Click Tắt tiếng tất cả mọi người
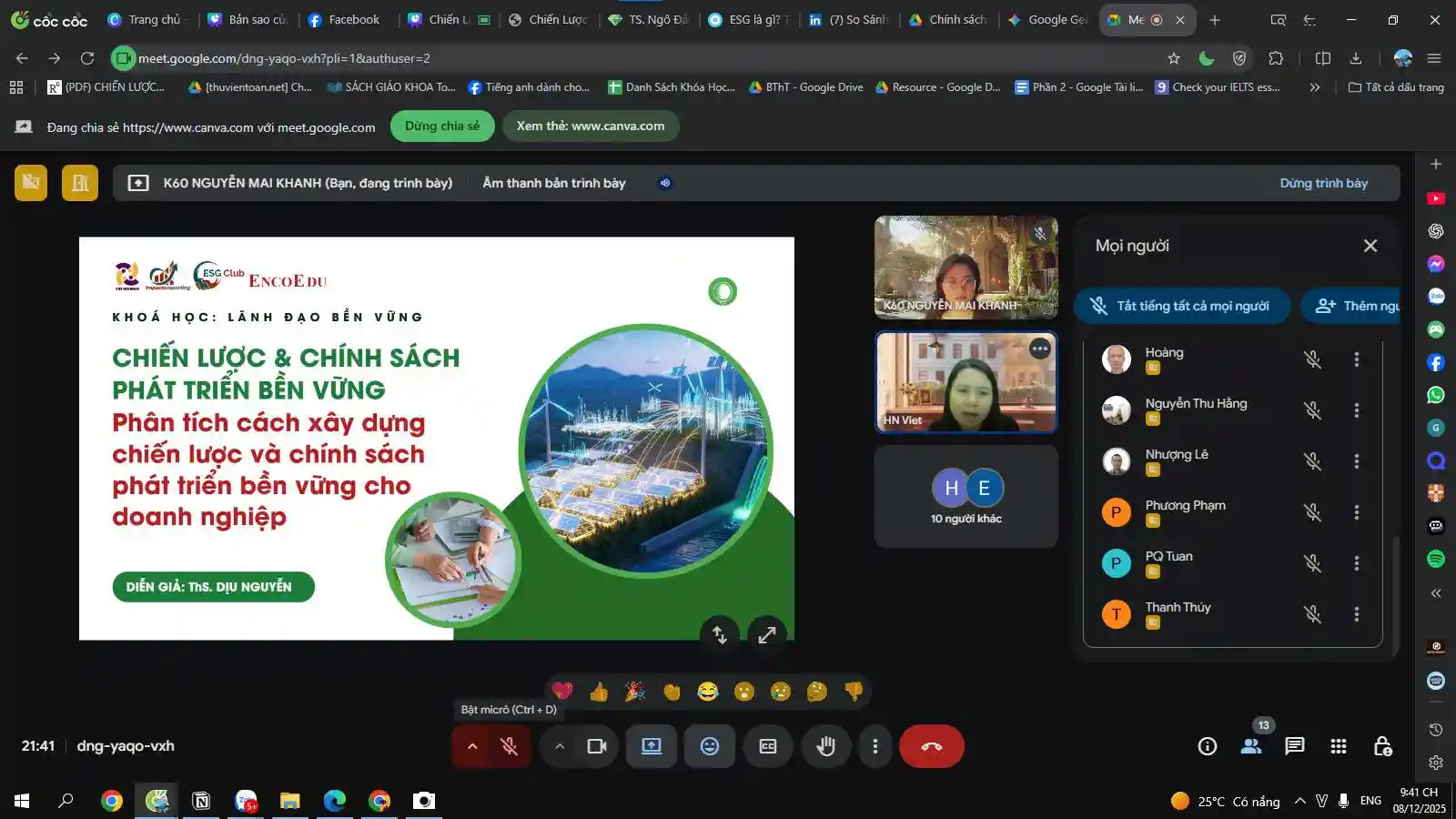Screen dimensions: 1456x819 [x=1182, y=306]
